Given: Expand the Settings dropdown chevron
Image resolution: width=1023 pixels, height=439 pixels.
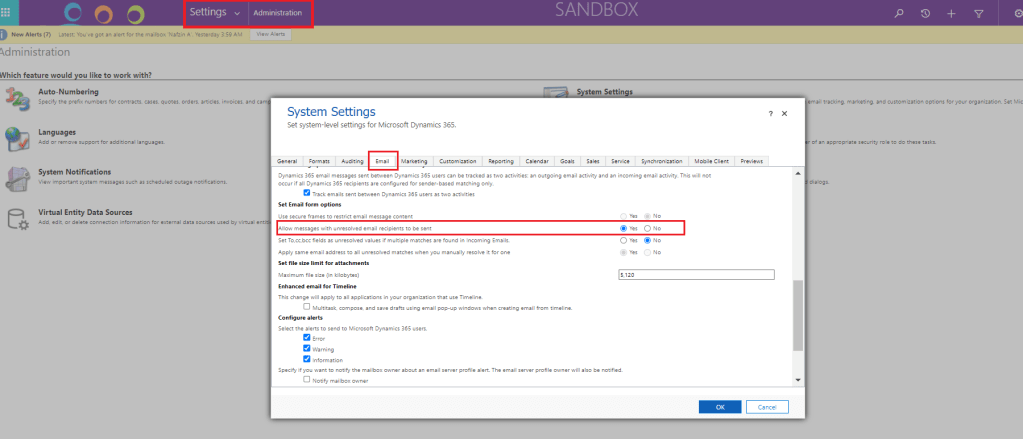Looking at the screenshot, I should pos(237,14).
